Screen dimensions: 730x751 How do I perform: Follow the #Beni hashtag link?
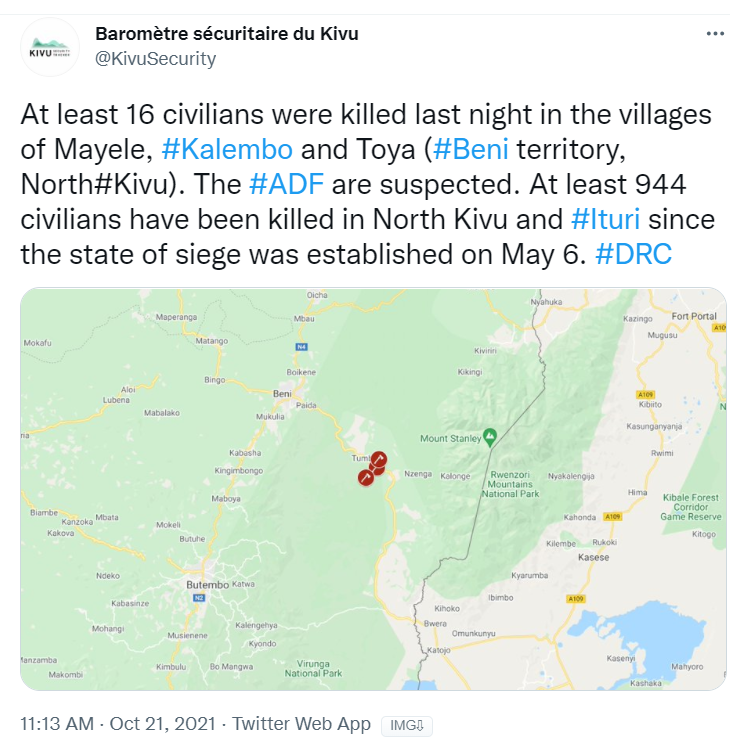[471, 150]
